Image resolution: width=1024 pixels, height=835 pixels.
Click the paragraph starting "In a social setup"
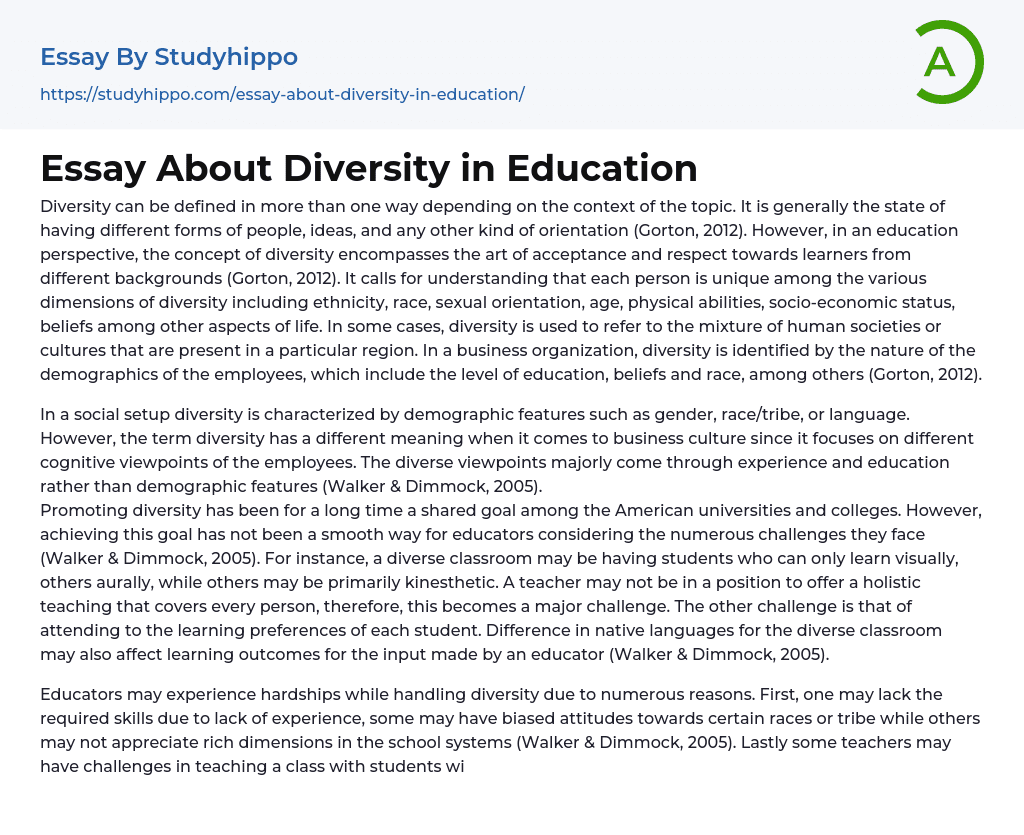[500, 448]
